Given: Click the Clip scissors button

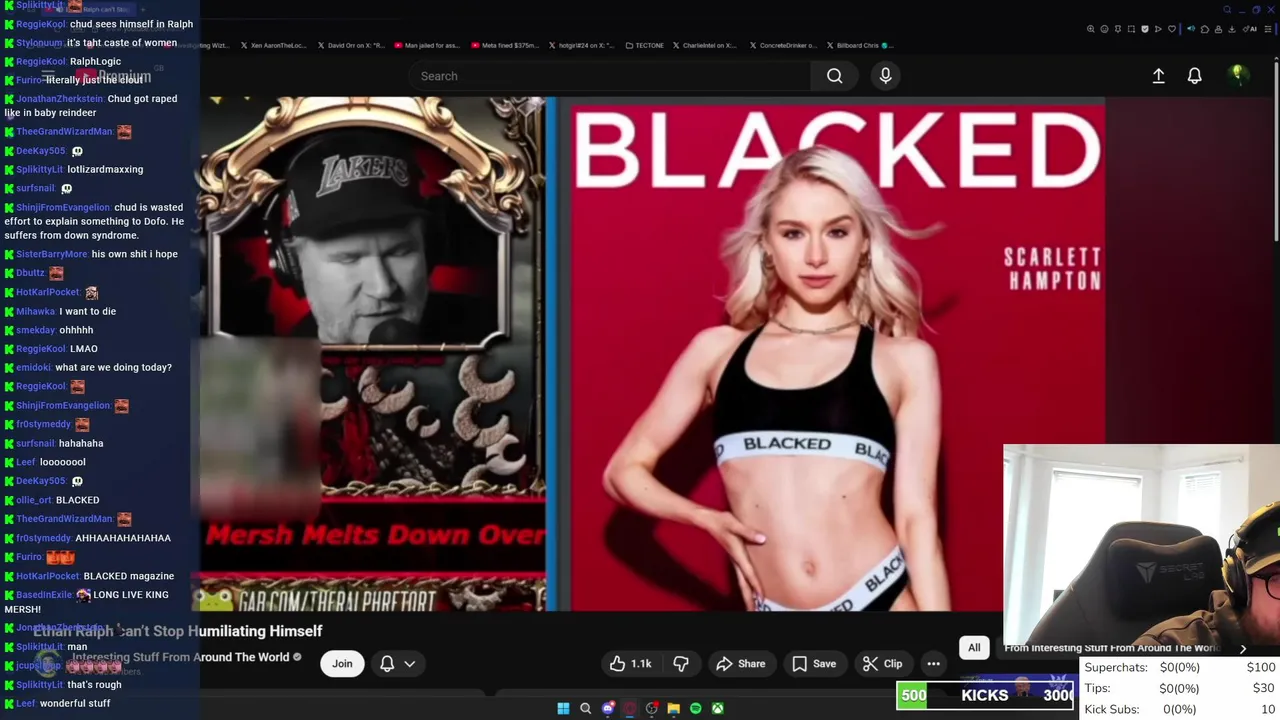Looking at the screenshot, I should pyautogui.click(x=883, y=664).
